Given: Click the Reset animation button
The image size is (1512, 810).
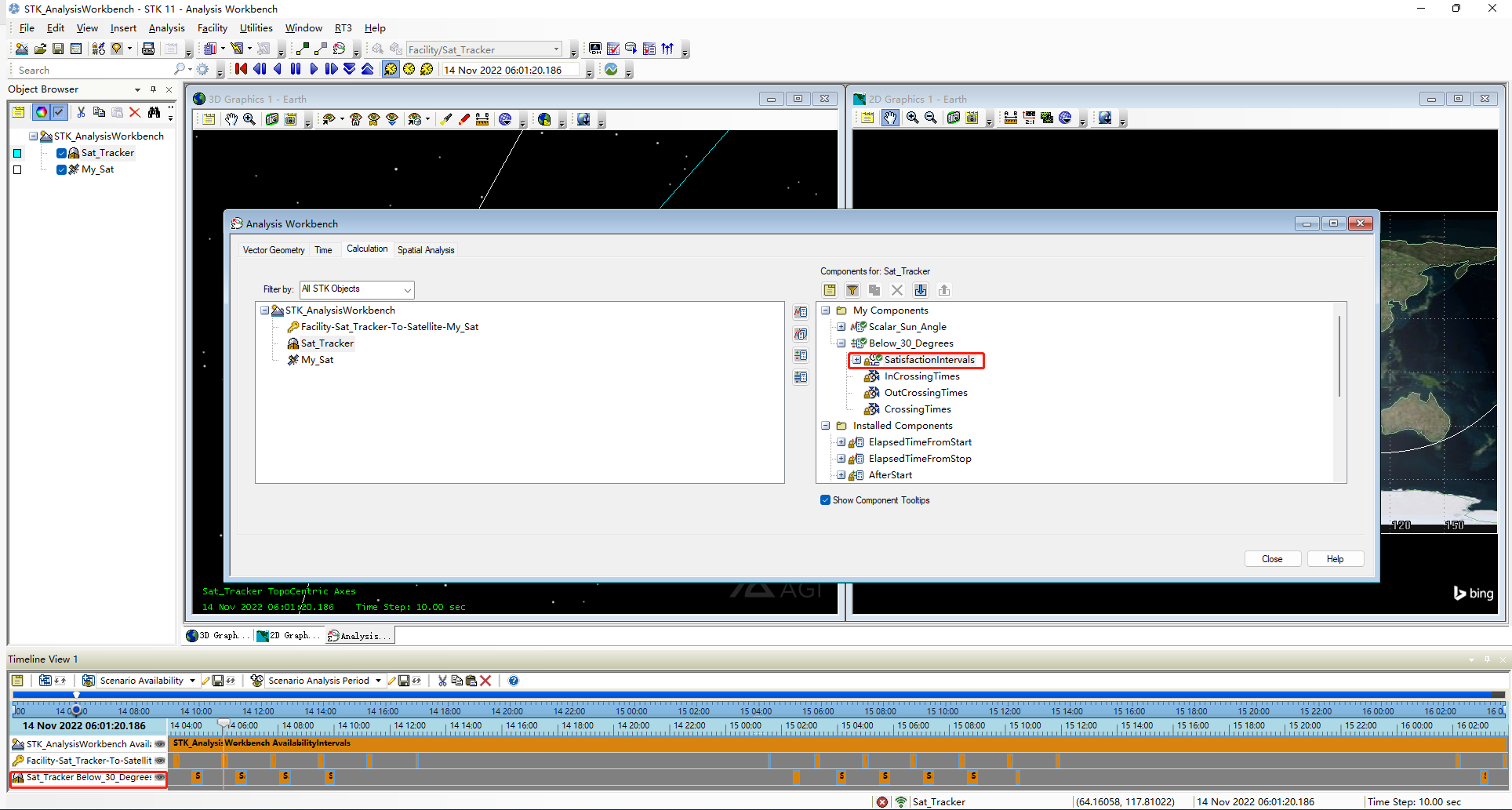Looking at the screenshot, I should click(241, 69).
